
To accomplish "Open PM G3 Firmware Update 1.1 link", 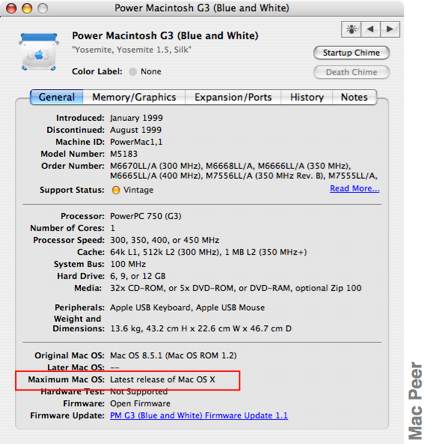I will [199, 415].
